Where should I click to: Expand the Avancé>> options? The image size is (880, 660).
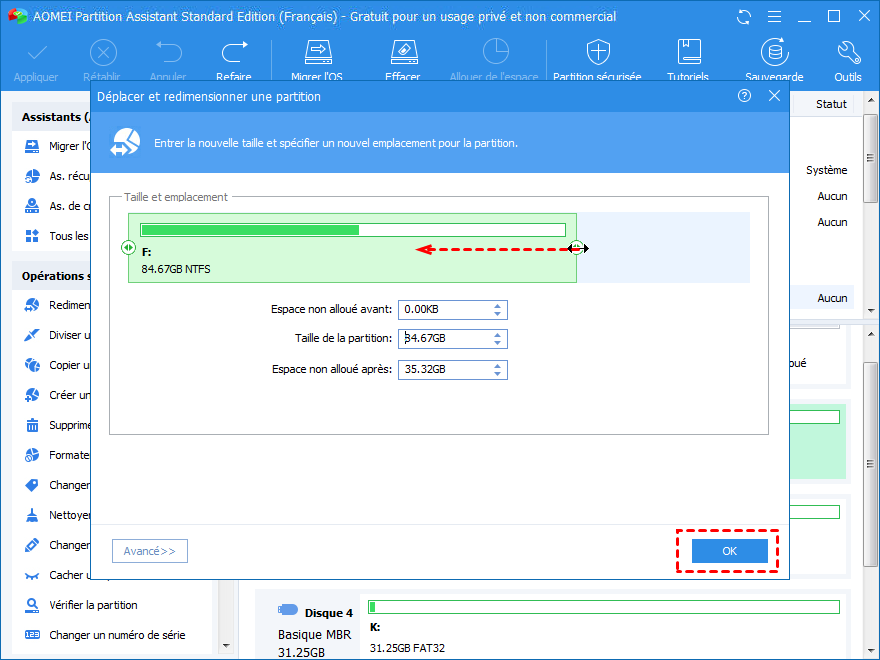(x=150, y=551)
